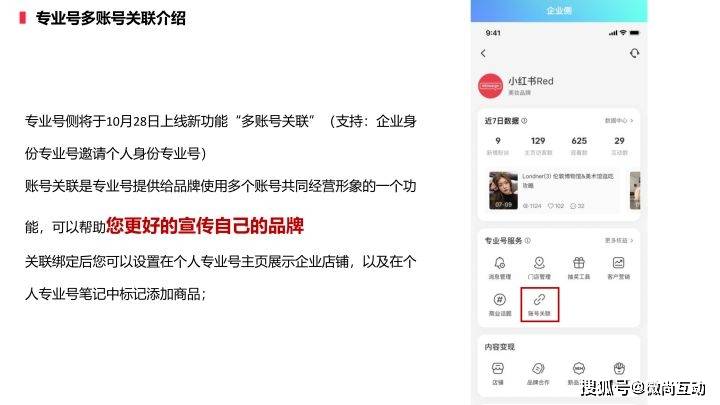Open 商业话题 hashtag icon
This screenshot has width=720, height=405.
coord(500,300)
